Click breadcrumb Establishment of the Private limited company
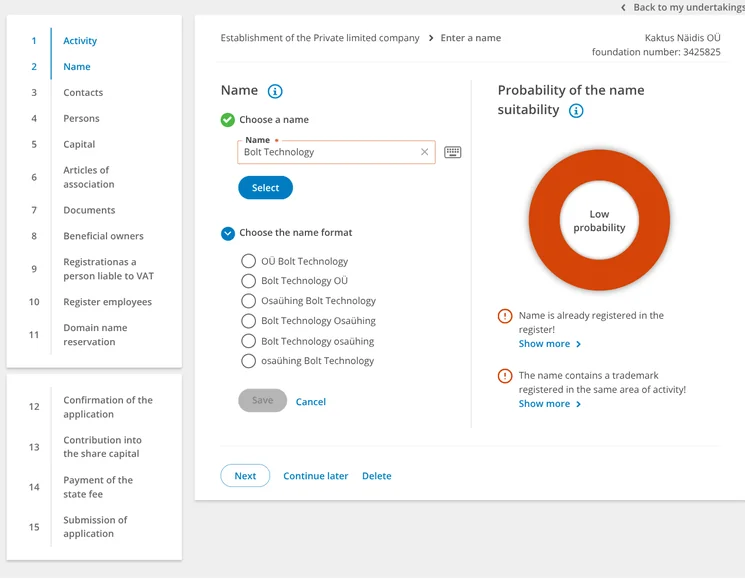Image resolution: width=745 pixels, height=581 pixels. coord(320,38)
